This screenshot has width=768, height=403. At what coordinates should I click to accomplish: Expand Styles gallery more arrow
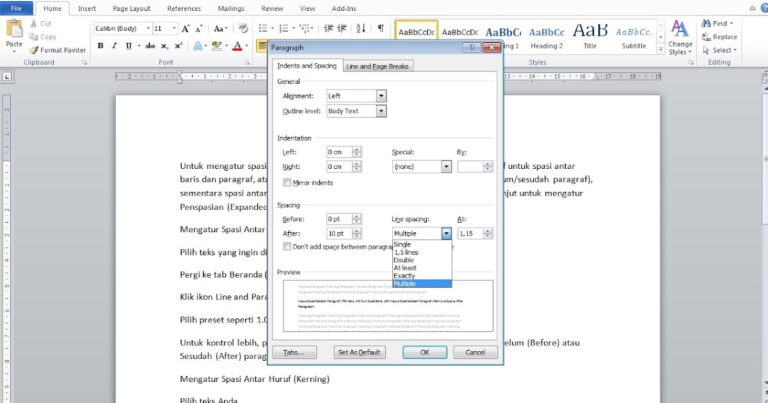660,49
